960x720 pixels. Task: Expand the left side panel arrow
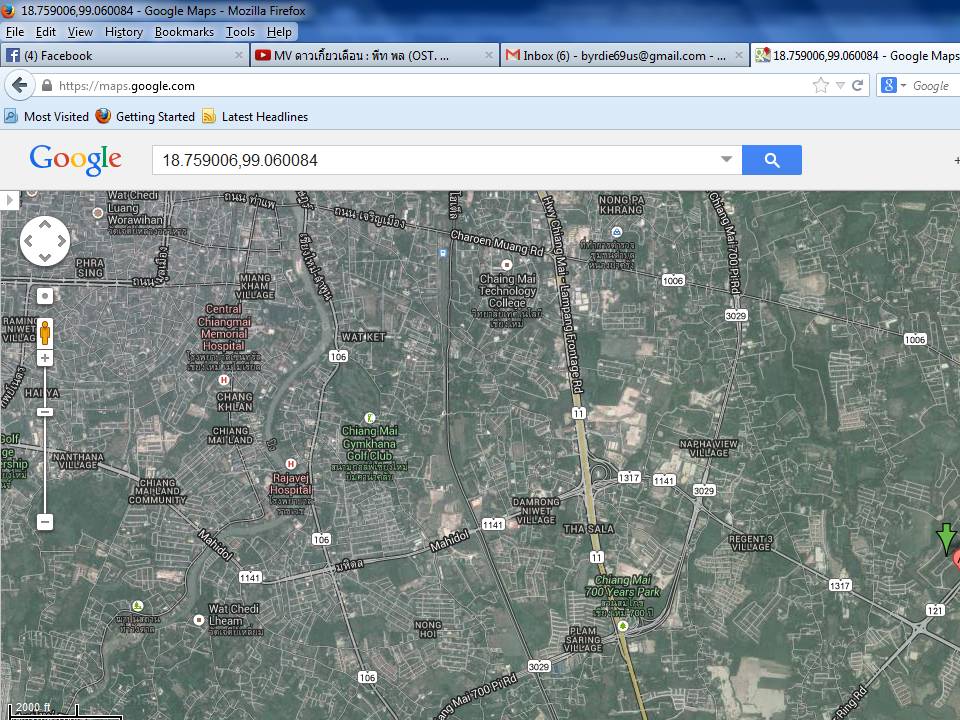9,200
